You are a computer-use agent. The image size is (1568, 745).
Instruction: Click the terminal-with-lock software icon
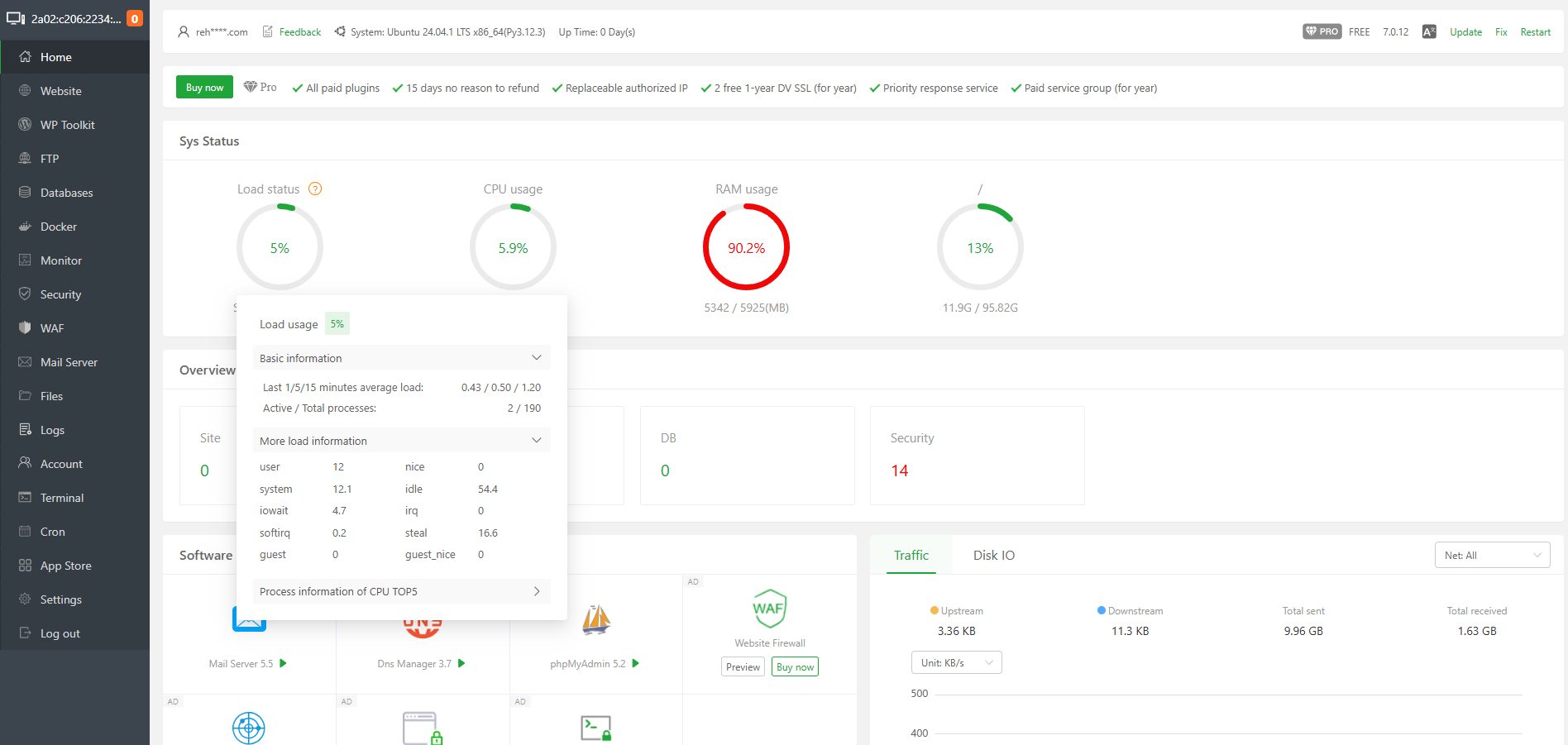click(596, 728)
